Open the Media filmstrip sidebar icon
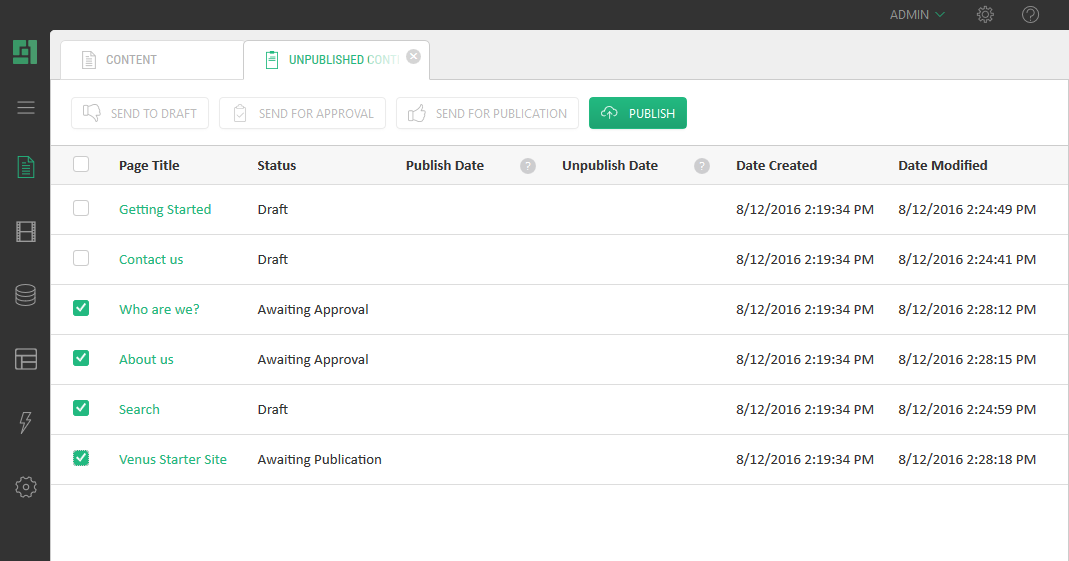Viewport: 1069px width, 561px height. coord(26,232)
